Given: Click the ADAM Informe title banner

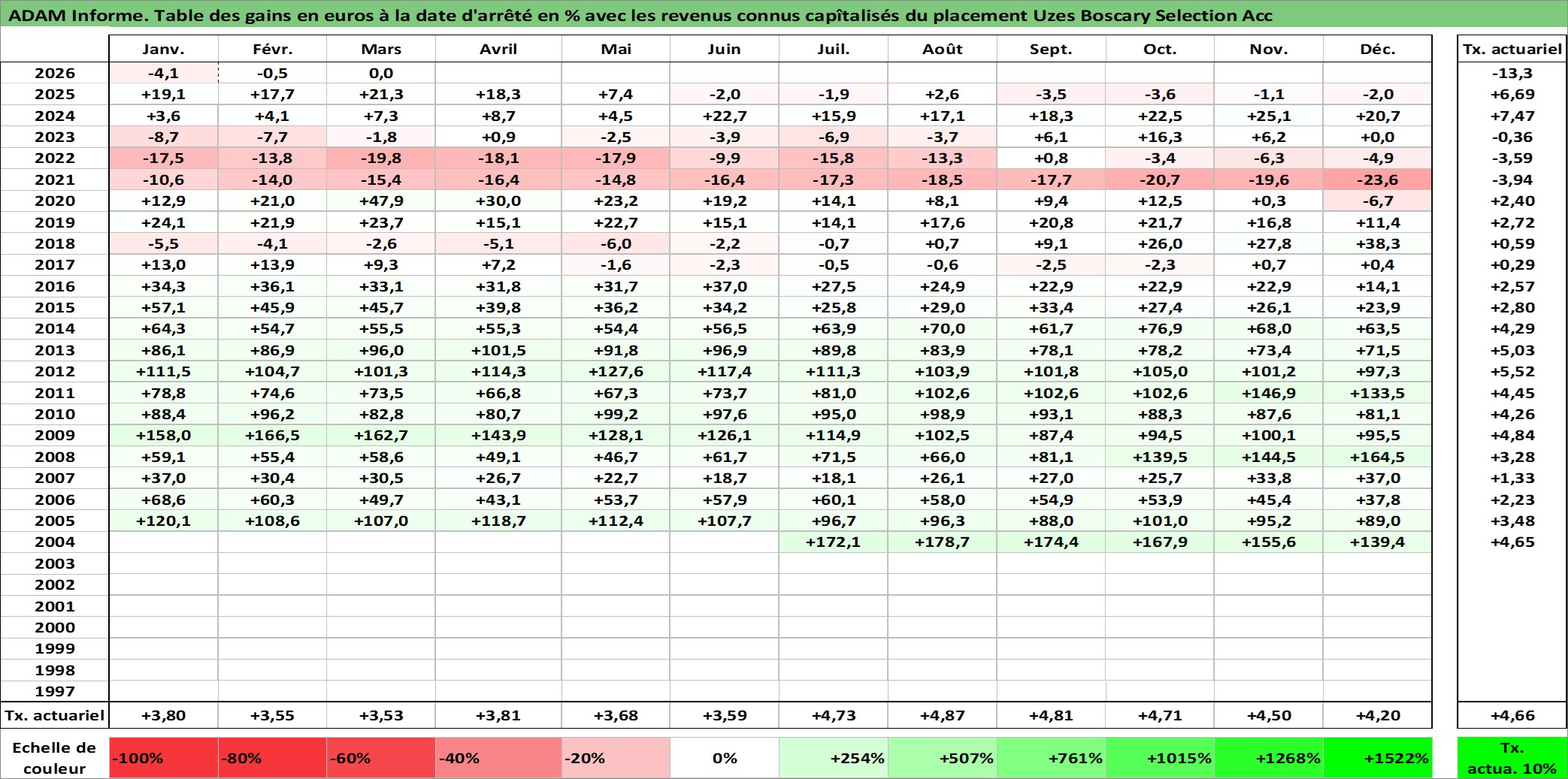Looking at the screenshot, I should (784, 14).
